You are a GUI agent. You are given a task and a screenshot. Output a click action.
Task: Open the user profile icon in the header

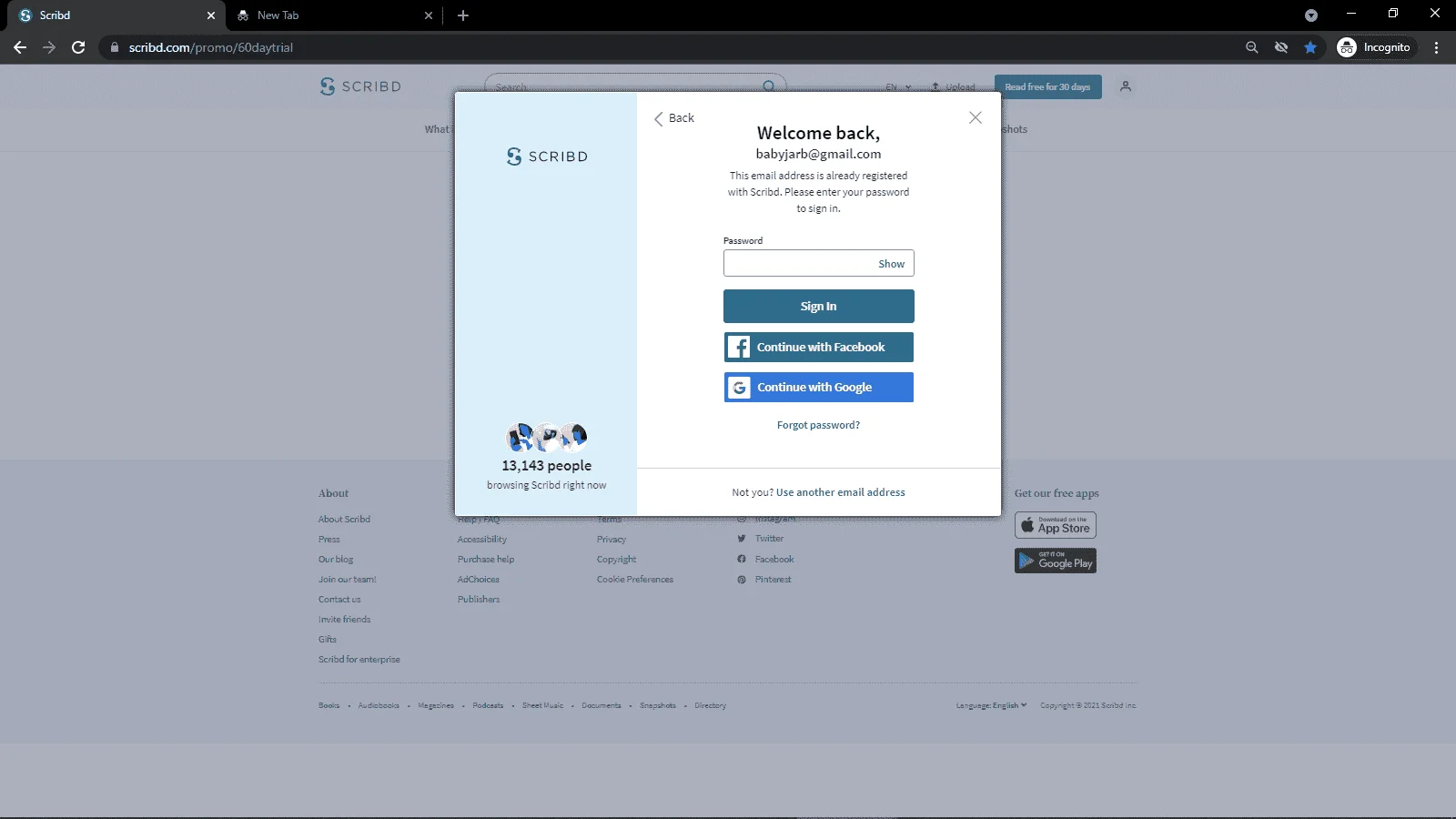click(x=1126, y=86)
